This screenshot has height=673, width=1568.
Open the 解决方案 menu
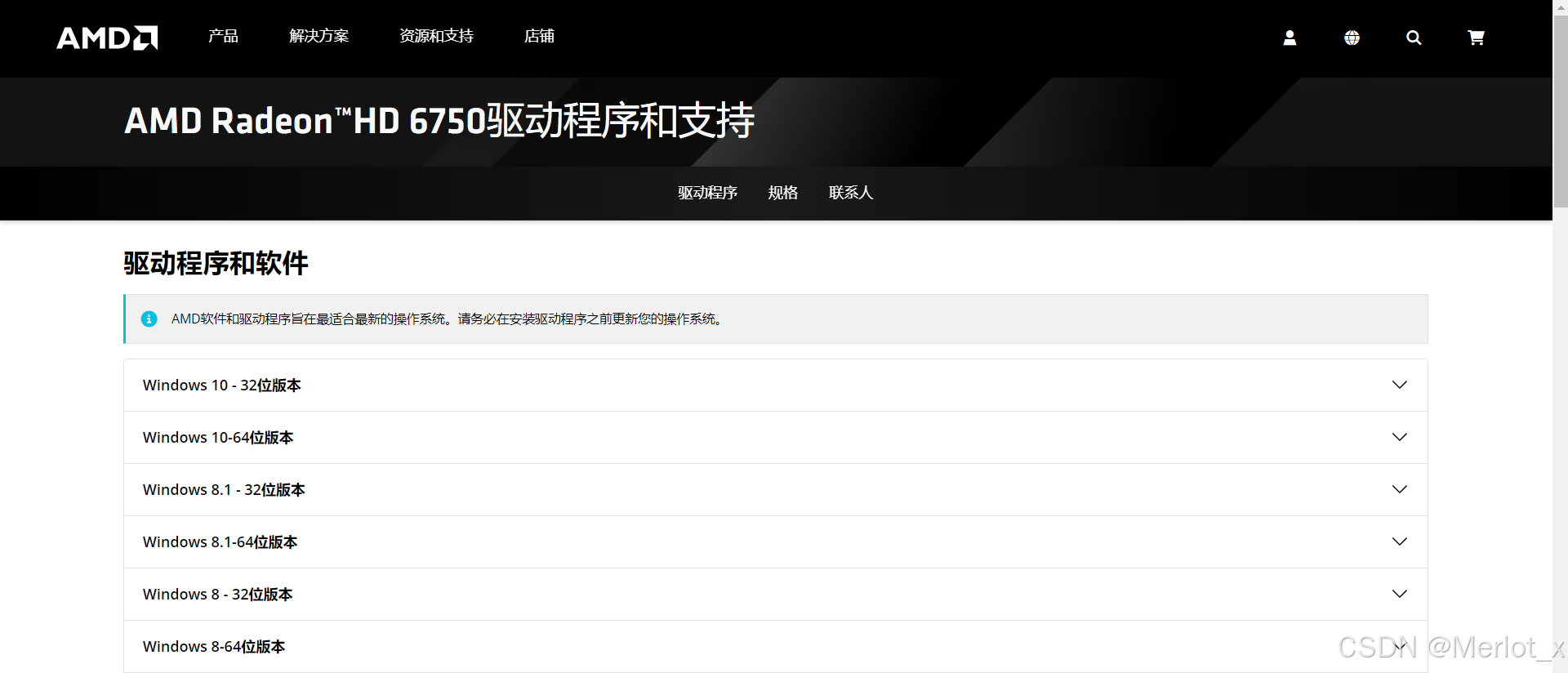point(319,36)
